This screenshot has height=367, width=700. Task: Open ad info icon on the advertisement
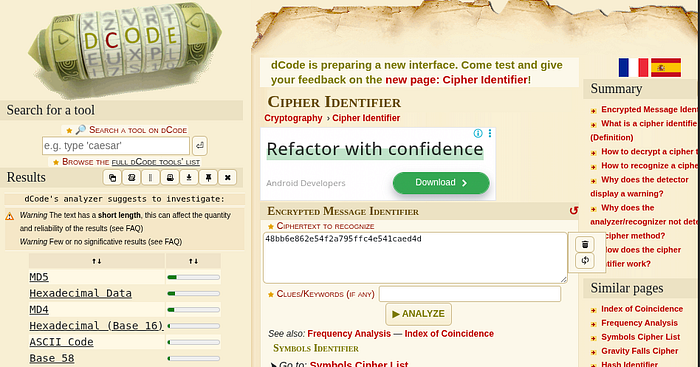coord(478,133)
